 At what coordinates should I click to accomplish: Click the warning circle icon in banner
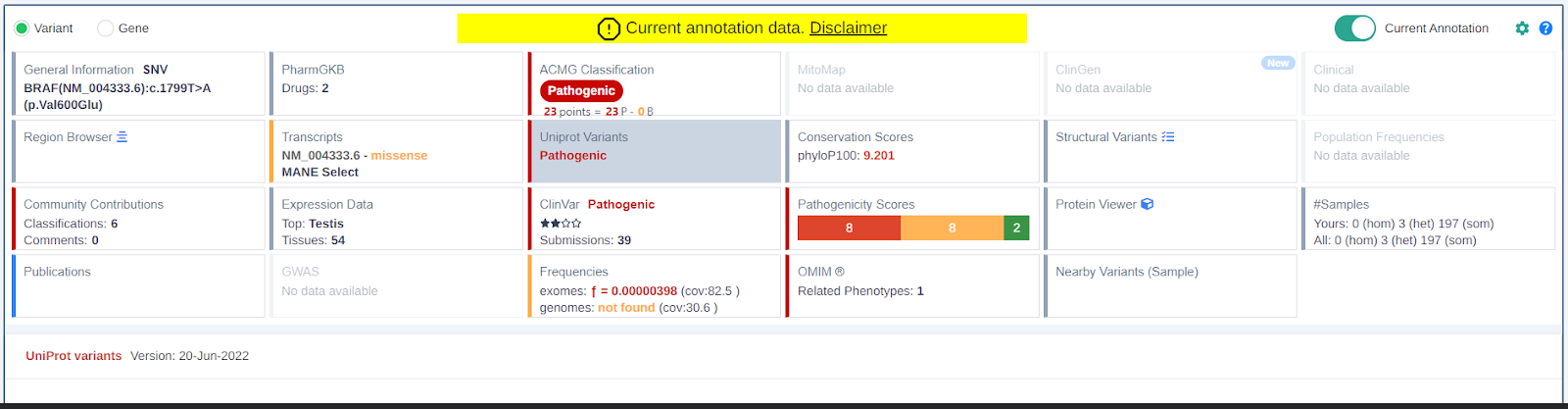(609, 28)
